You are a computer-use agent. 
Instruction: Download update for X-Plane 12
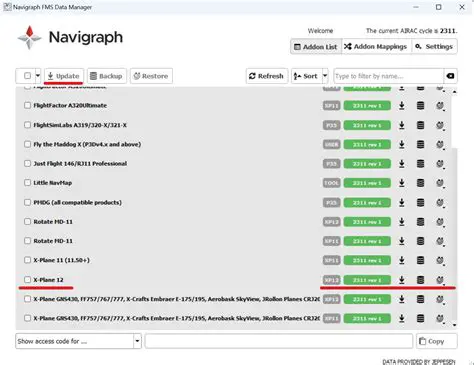[x=402, y=280]
